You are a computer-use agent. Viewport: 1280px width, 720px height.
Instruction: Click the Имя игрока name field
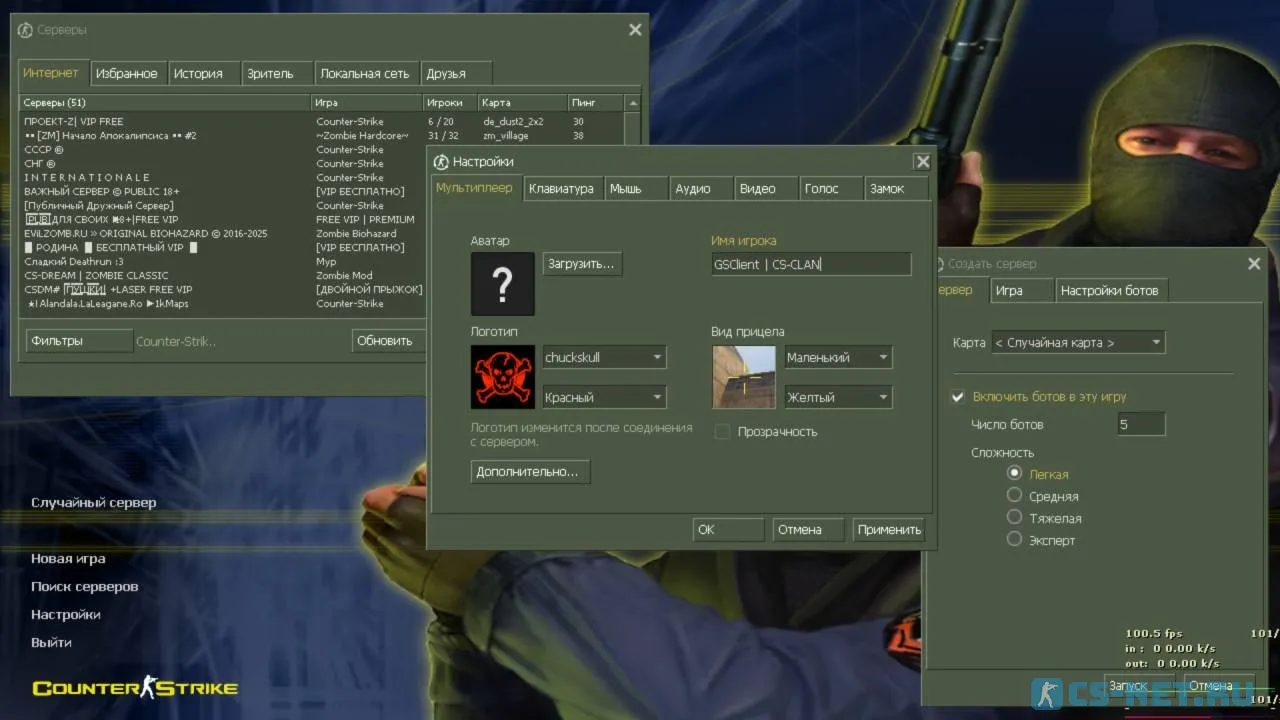click(811, 264)
